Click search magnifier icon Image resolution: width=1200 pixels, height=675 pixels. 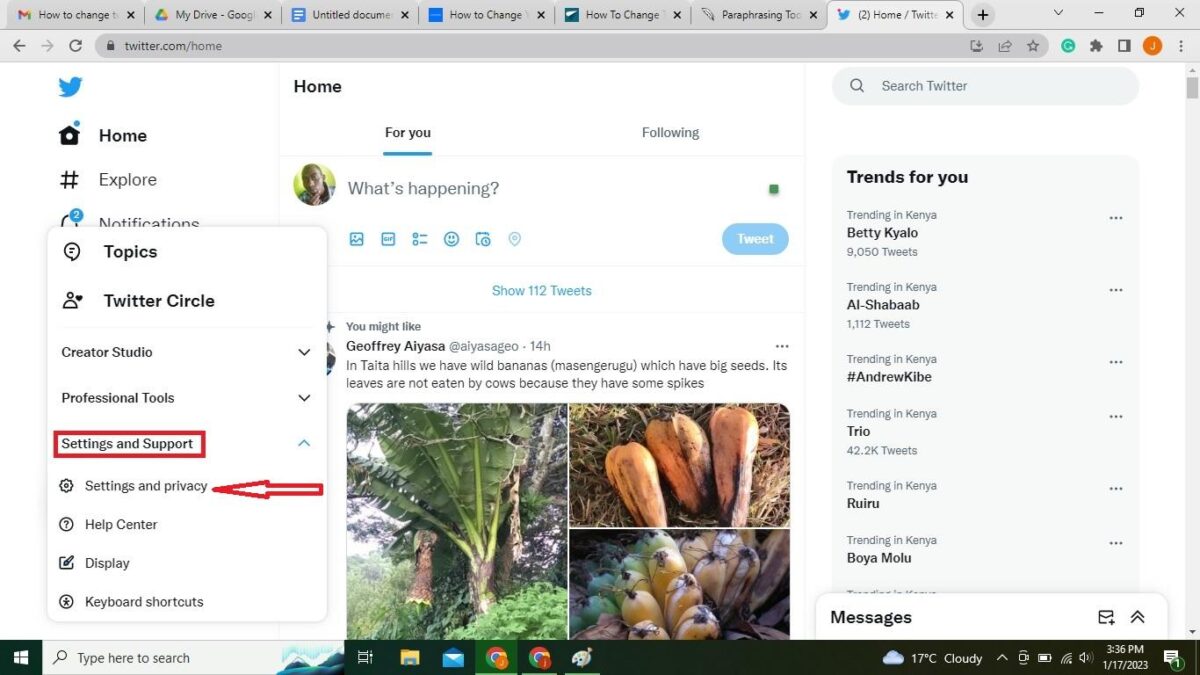point(857,86)
